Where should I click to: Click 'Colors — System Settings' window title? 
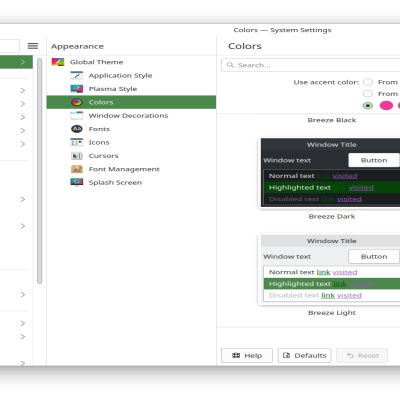[x=282, y=30]
